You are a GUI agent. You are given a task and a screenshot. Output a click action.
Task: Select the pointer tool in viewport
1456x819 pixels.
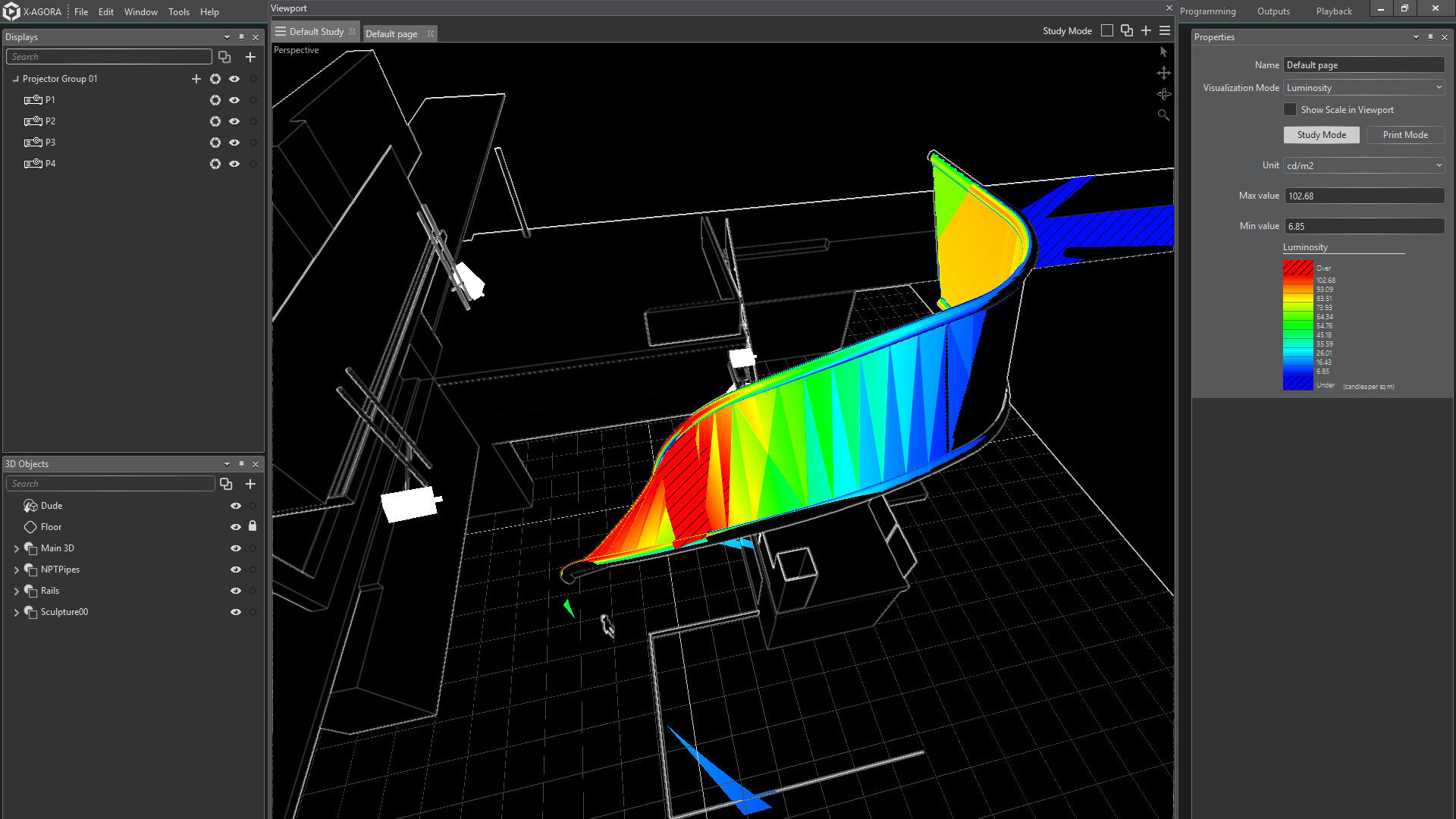pos(1163,52)
